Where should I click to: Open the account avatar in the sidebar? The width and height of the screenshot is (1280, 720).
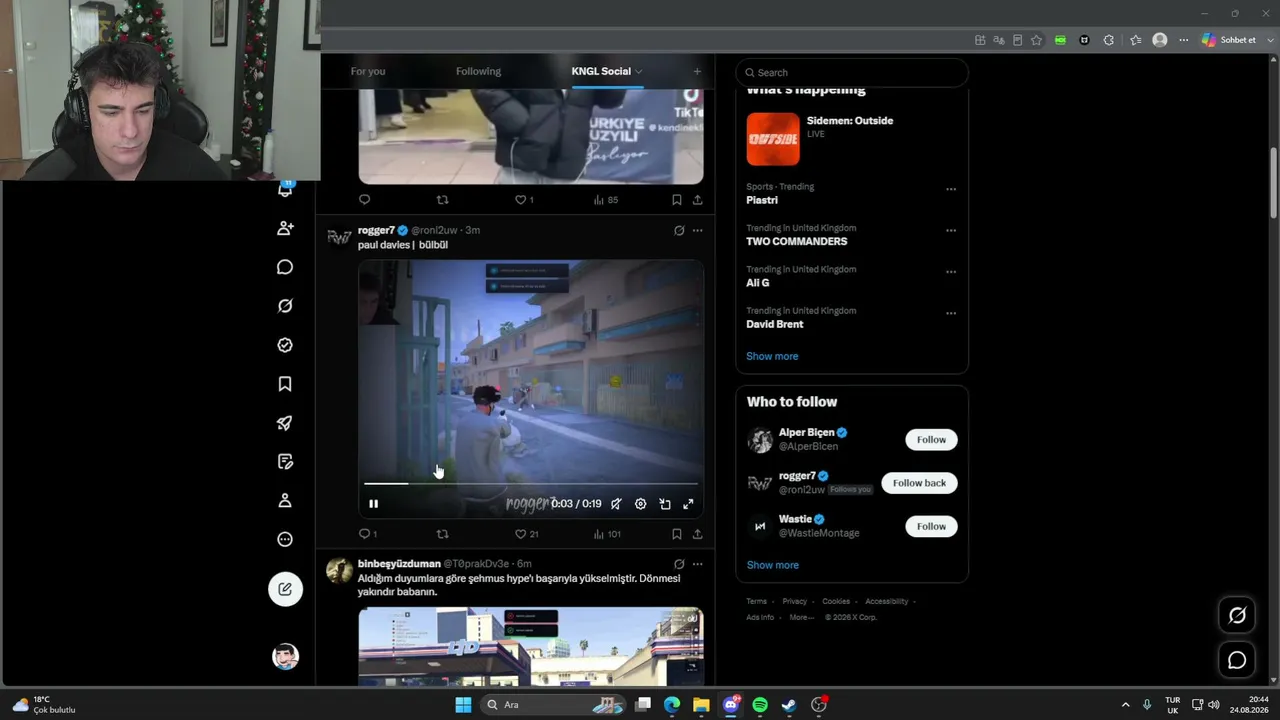pyautogui.click(x=285, y=657)
